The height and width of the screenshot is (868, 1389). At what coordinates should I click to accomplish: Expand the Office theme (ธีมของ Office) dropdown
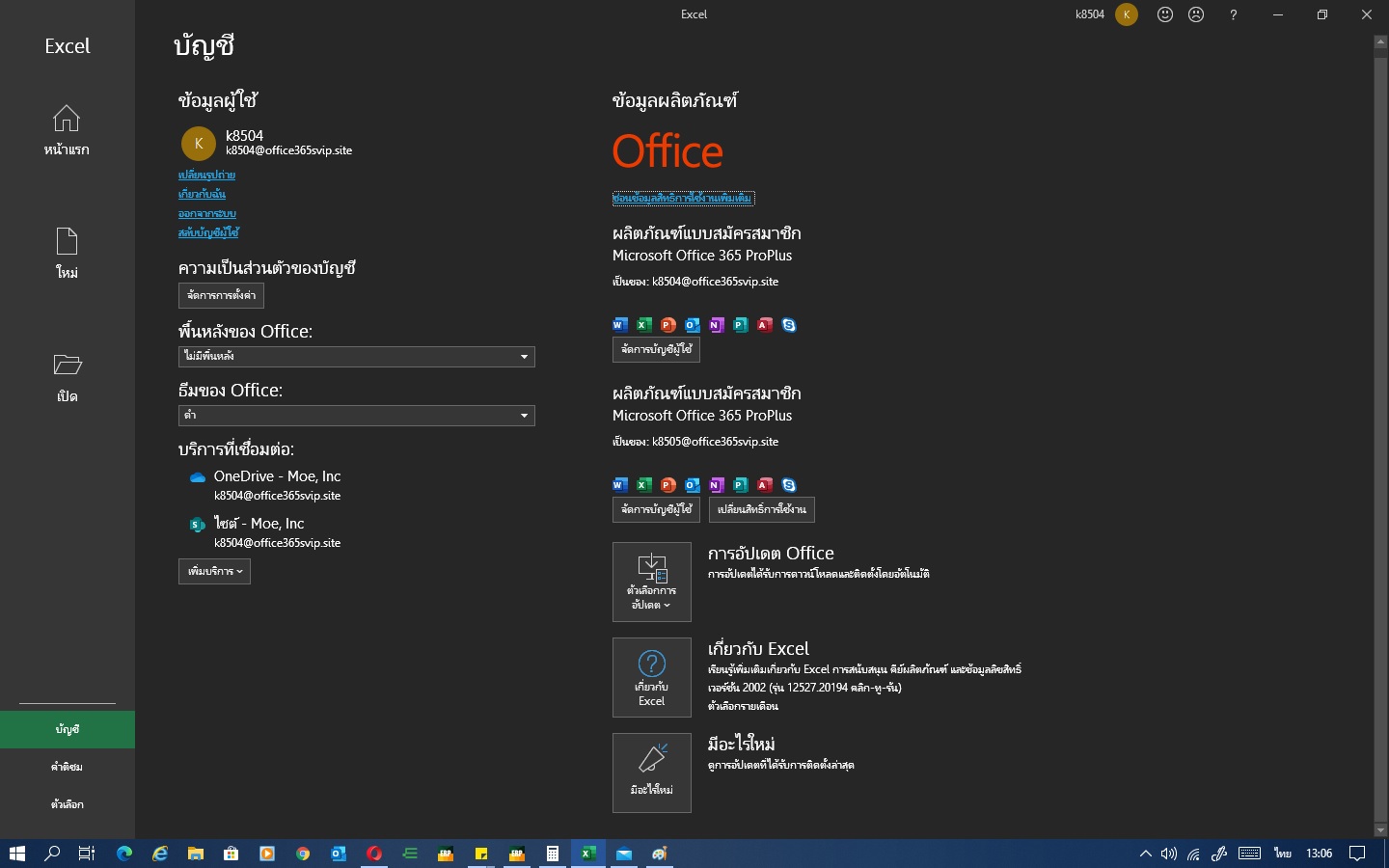point(357,416)
